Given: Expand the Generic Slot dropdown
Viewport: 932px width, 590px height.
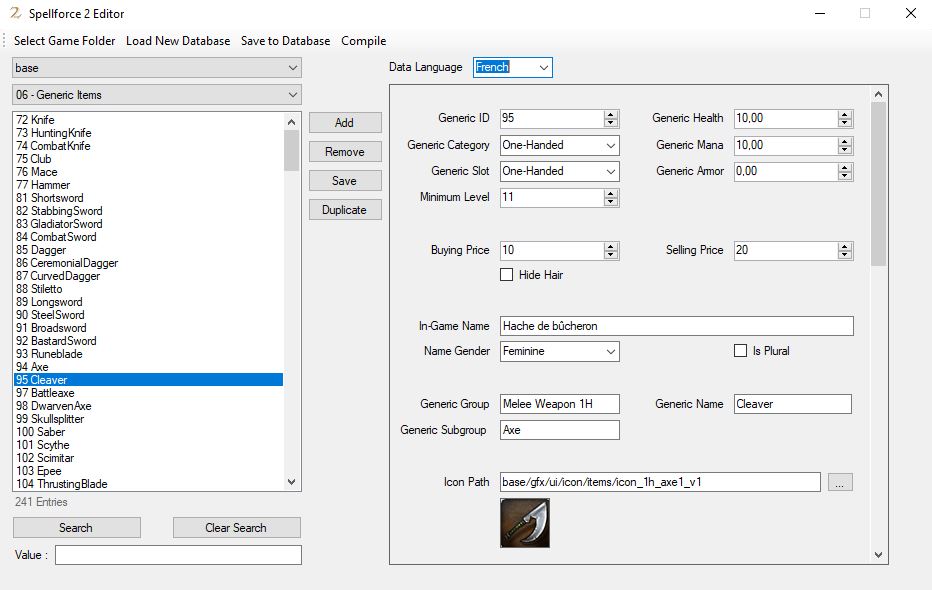Looking at the screenshot, I should [x=559, y=171].
